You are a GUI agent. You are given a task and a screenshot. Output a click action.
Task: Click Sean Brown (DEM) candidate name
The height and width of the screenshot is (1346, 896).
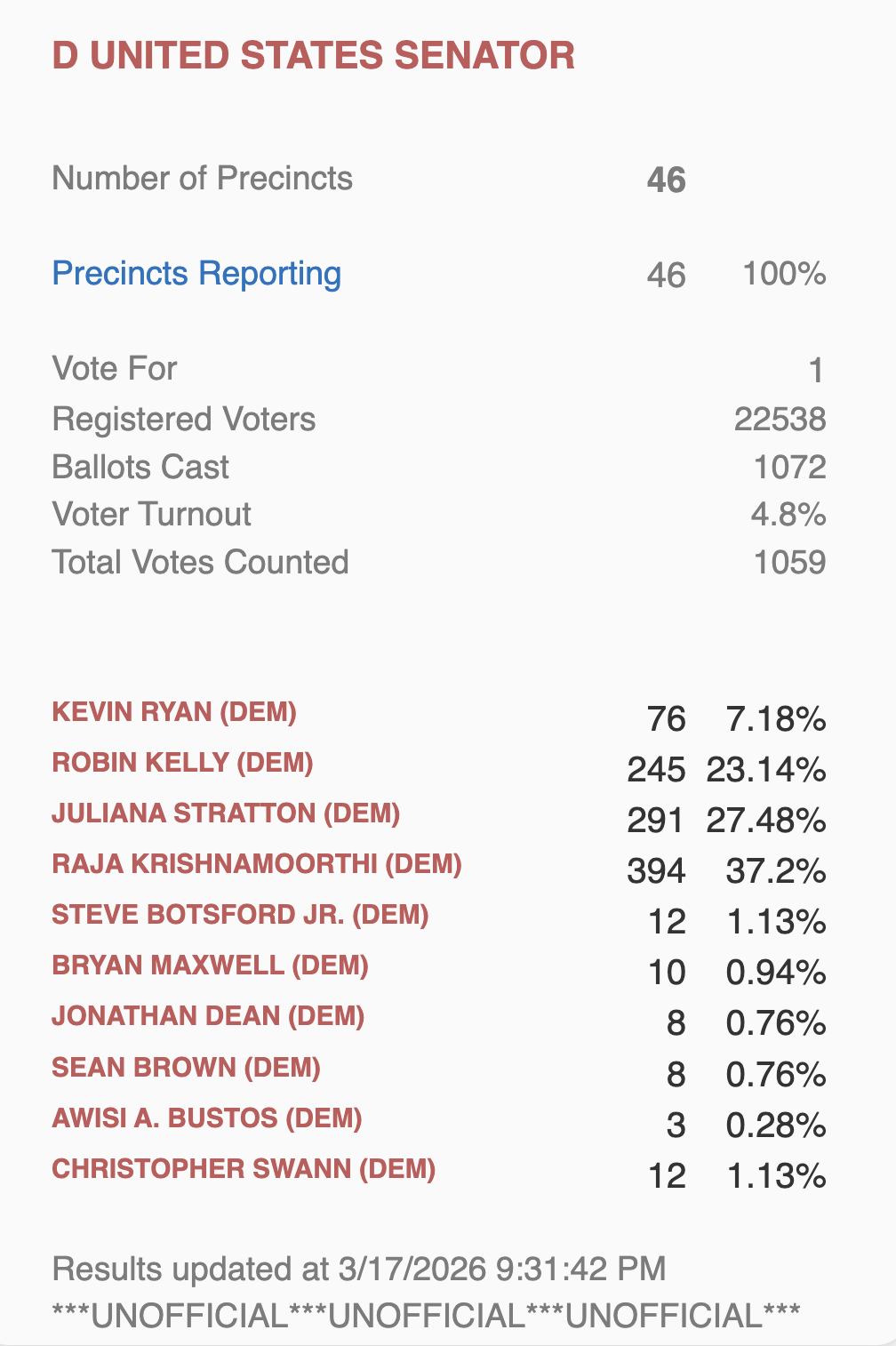(x=186, y=1067)
